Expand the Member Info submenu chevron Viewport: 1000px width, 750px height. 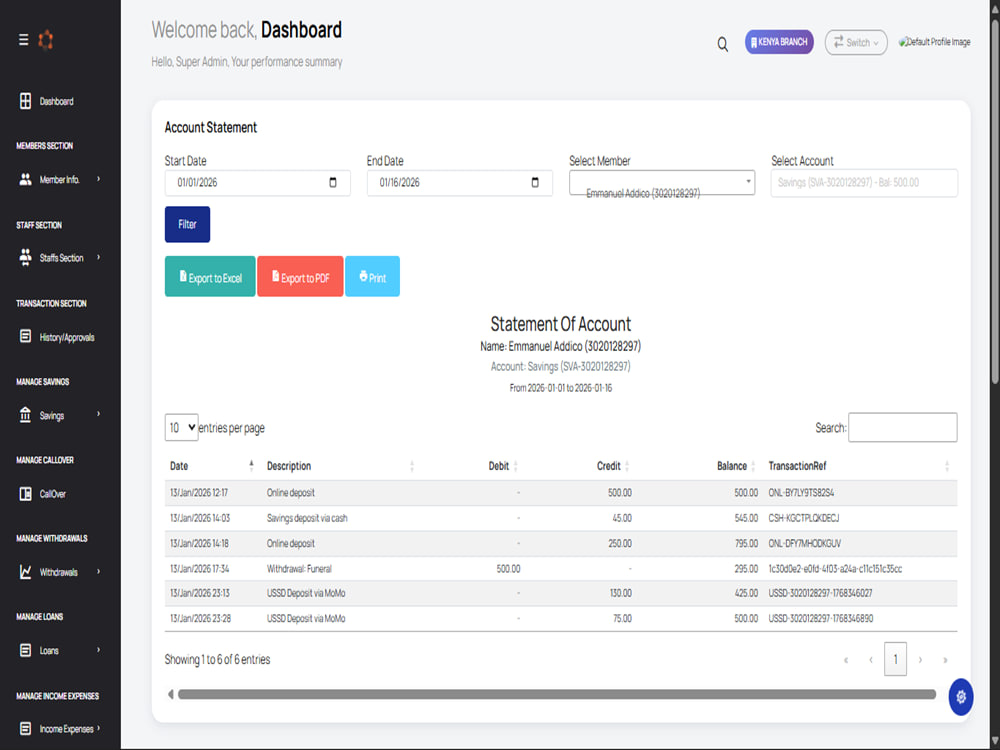[98, 179]
